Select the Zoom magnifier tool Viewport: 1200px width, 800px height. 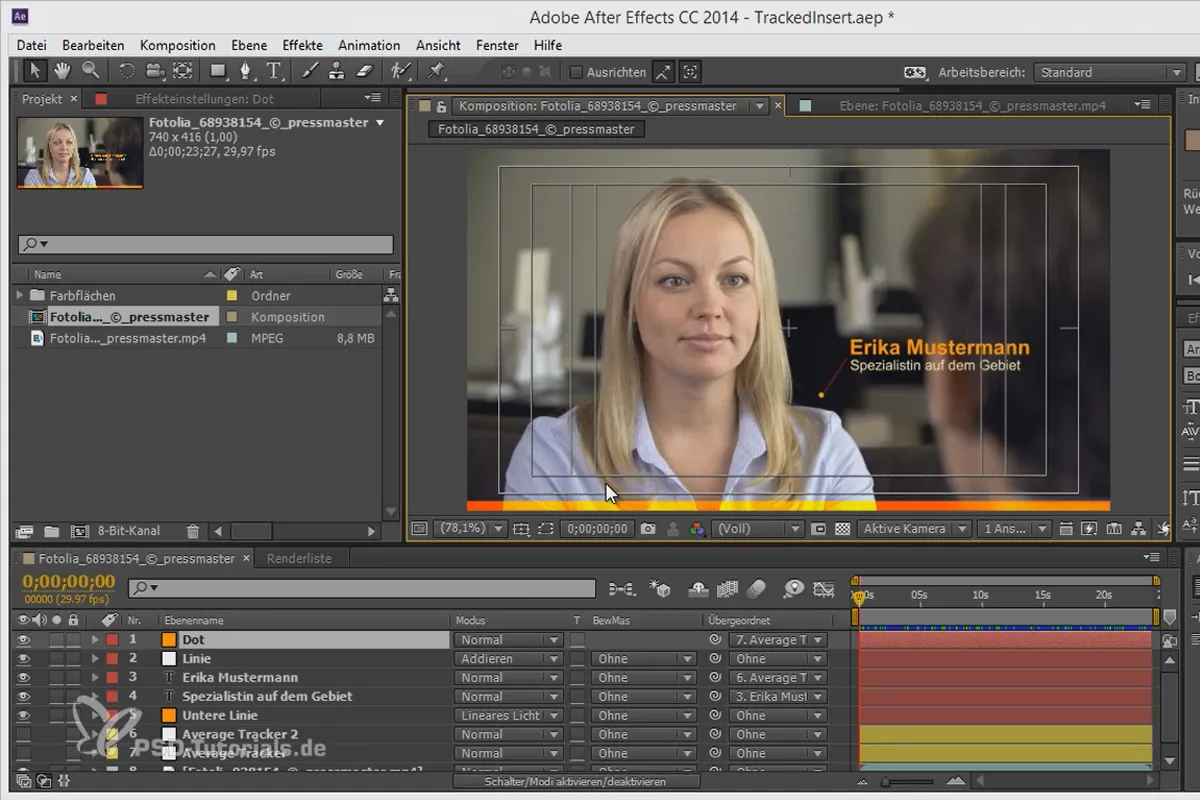90,71
